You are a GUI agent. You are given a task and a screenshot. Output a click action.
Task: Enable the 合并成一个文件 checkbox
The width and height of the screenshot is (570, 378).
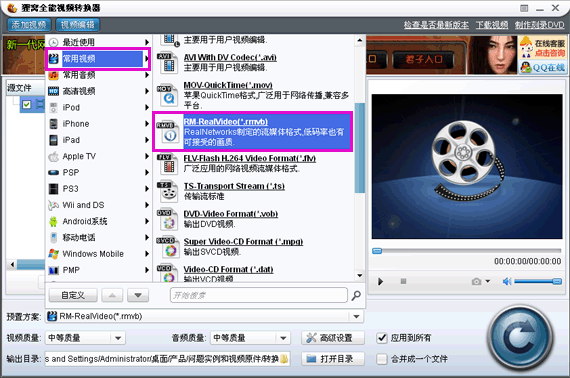(x=382, y=359)
